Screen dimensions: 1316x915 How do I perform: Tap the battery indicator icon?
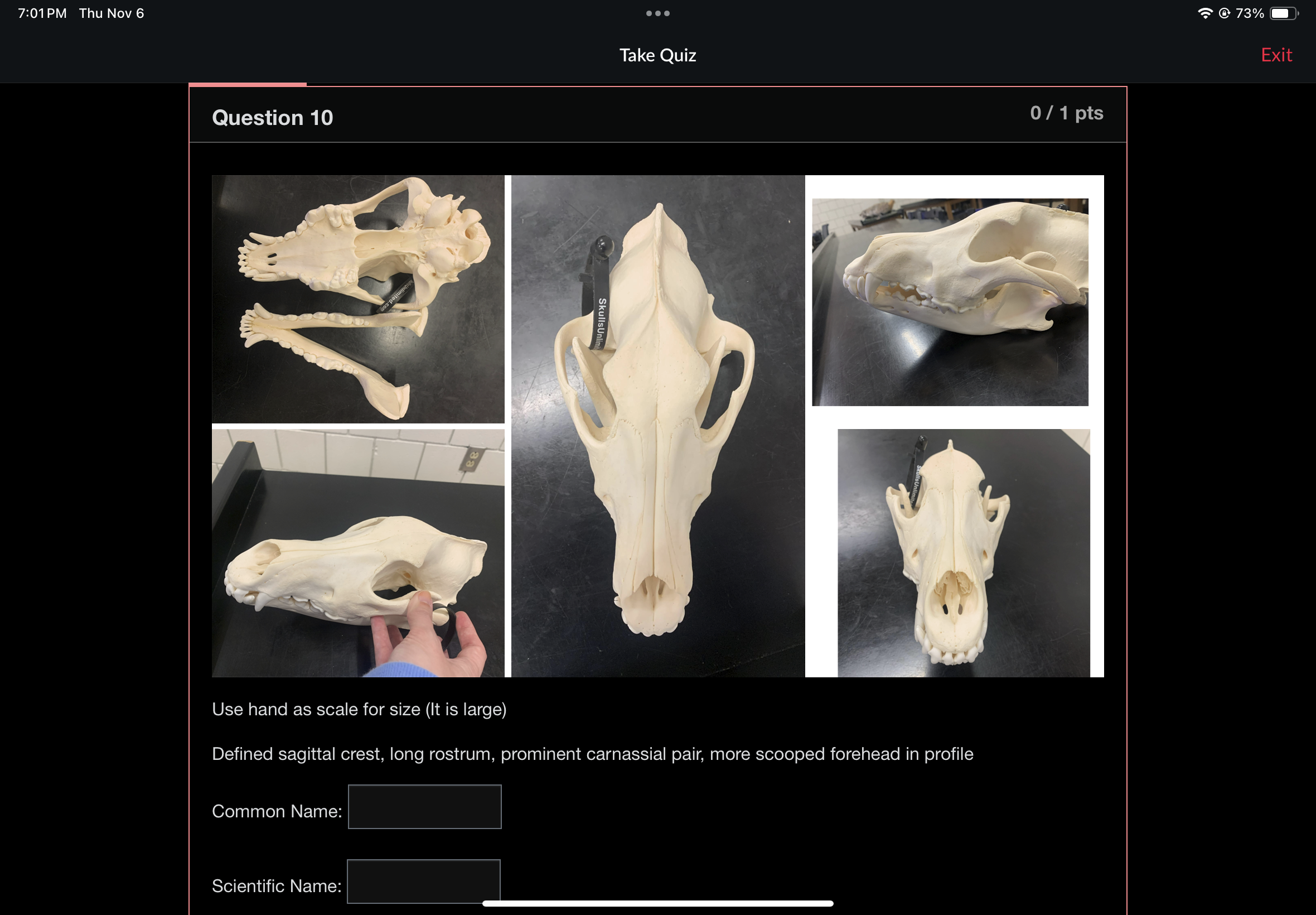point(1284,13)
